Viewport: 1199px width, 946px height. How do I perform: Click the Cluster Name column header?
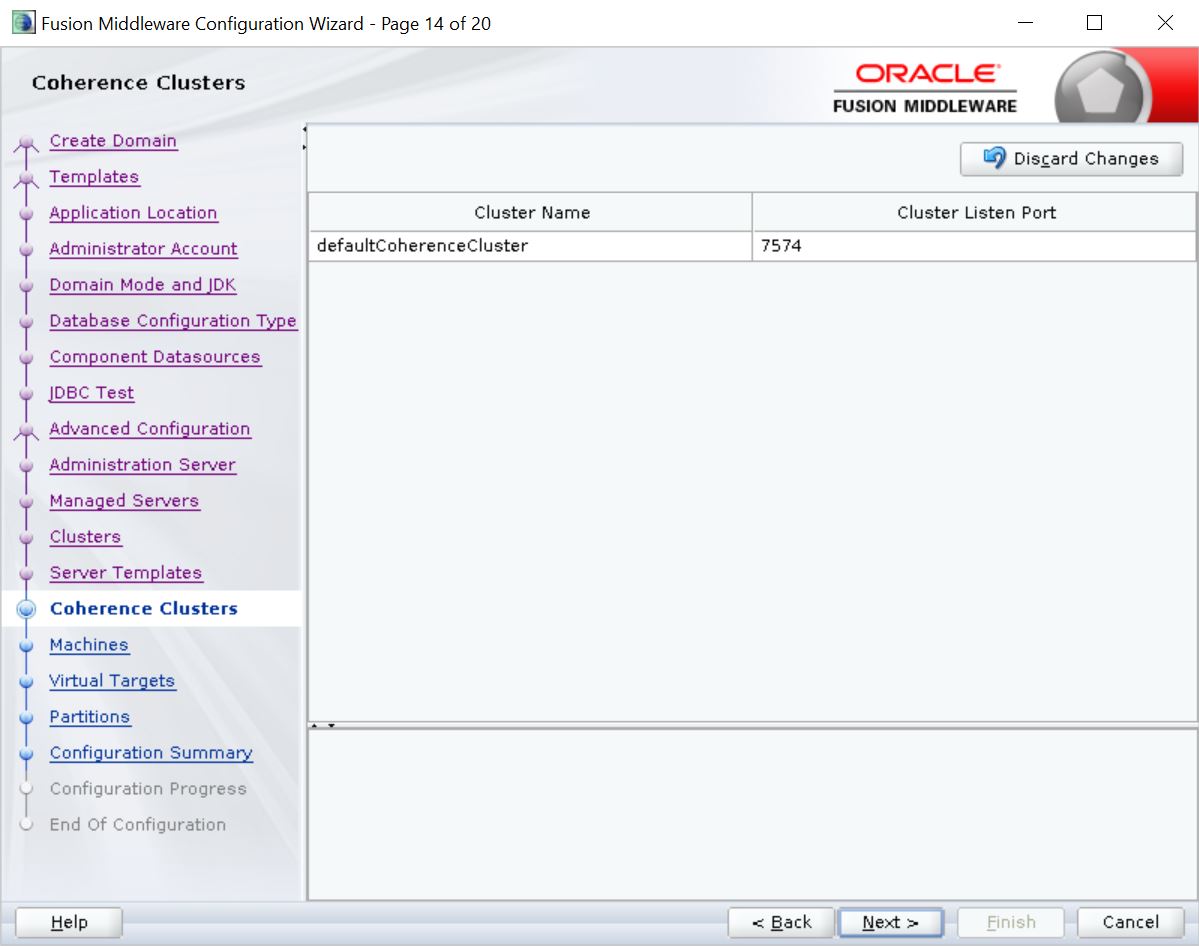pos(531,213)
